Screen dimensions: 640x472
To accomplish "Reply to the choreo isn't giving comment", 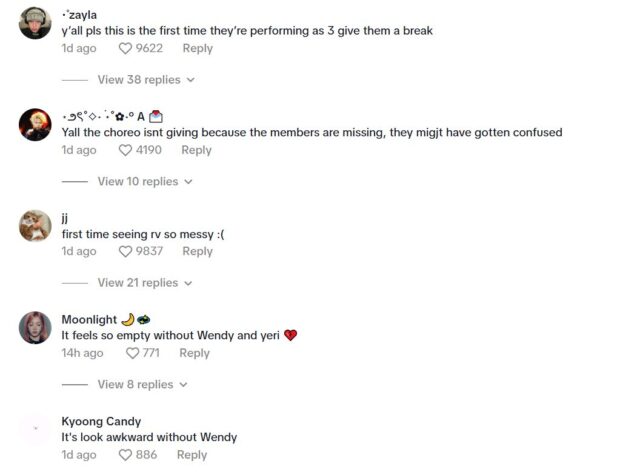I will (x=196, y=150).
